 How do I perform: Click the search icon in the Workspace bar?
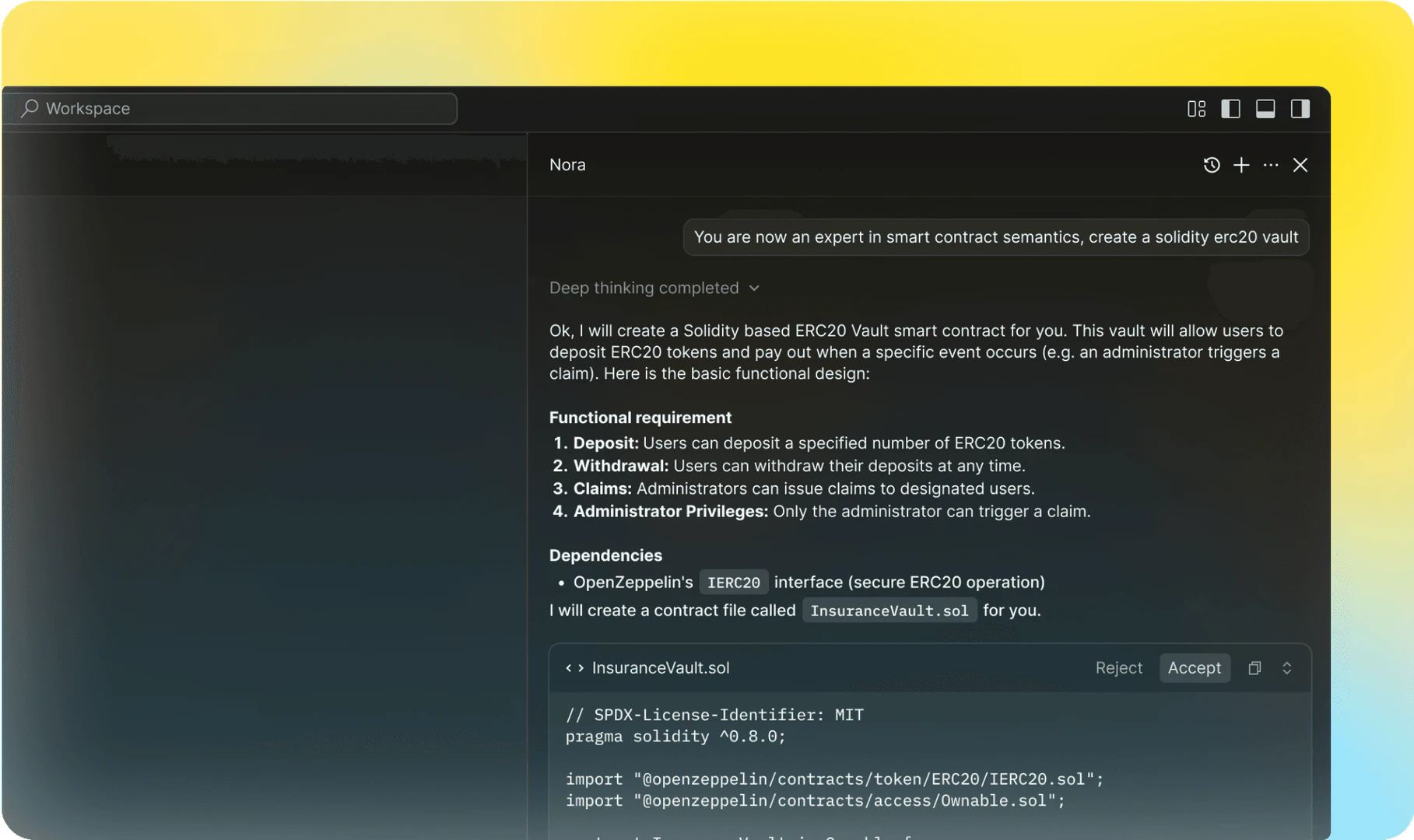[29, 108]
